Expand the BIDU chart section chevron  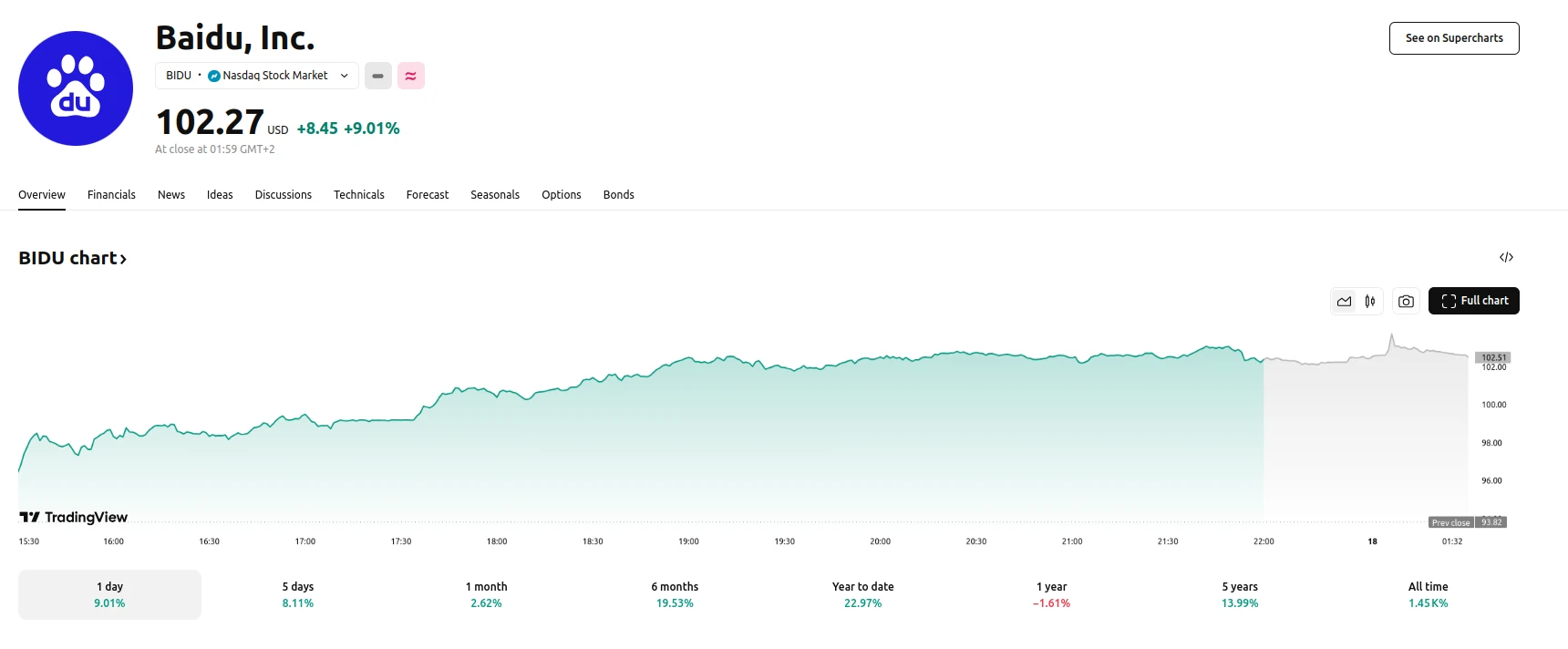tap(124, 258)
